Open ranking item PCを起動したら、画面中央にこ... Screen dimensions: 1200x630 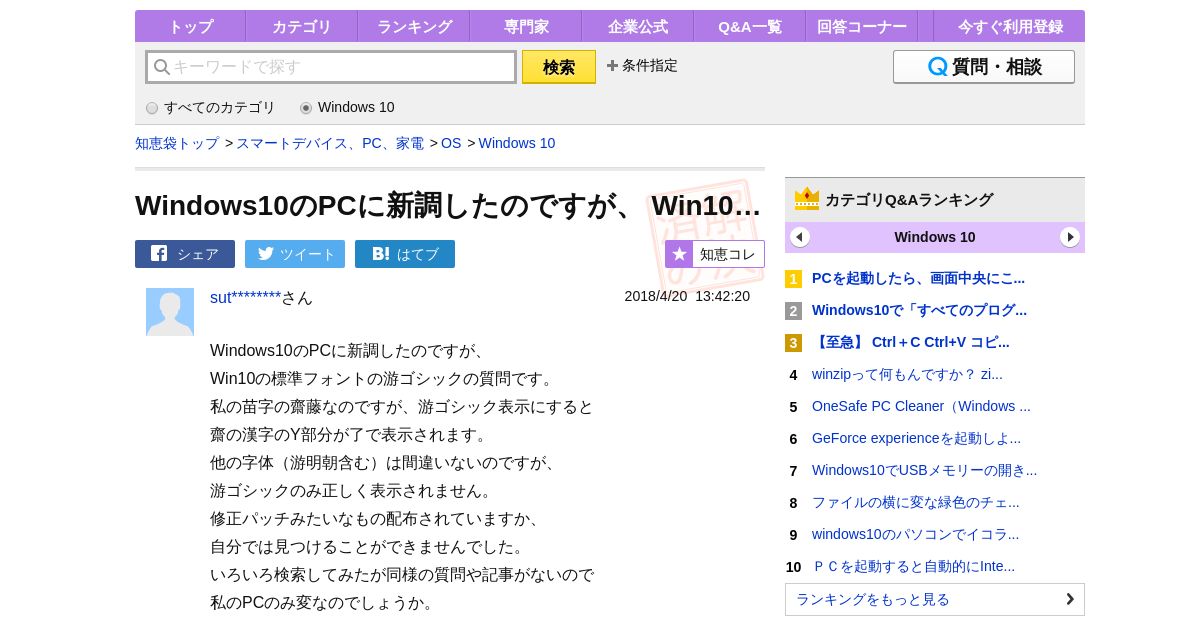[x=918, y=278]
